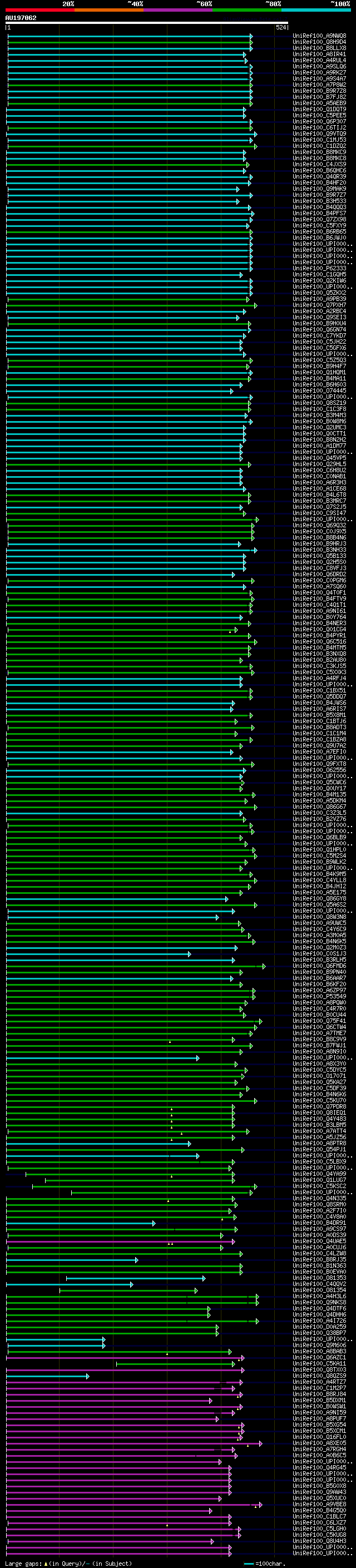Image resolution: width=356 pixels, height=1568 pixels.
Task: Select the UniRef100_O74445 label
Action: (319, 391)
